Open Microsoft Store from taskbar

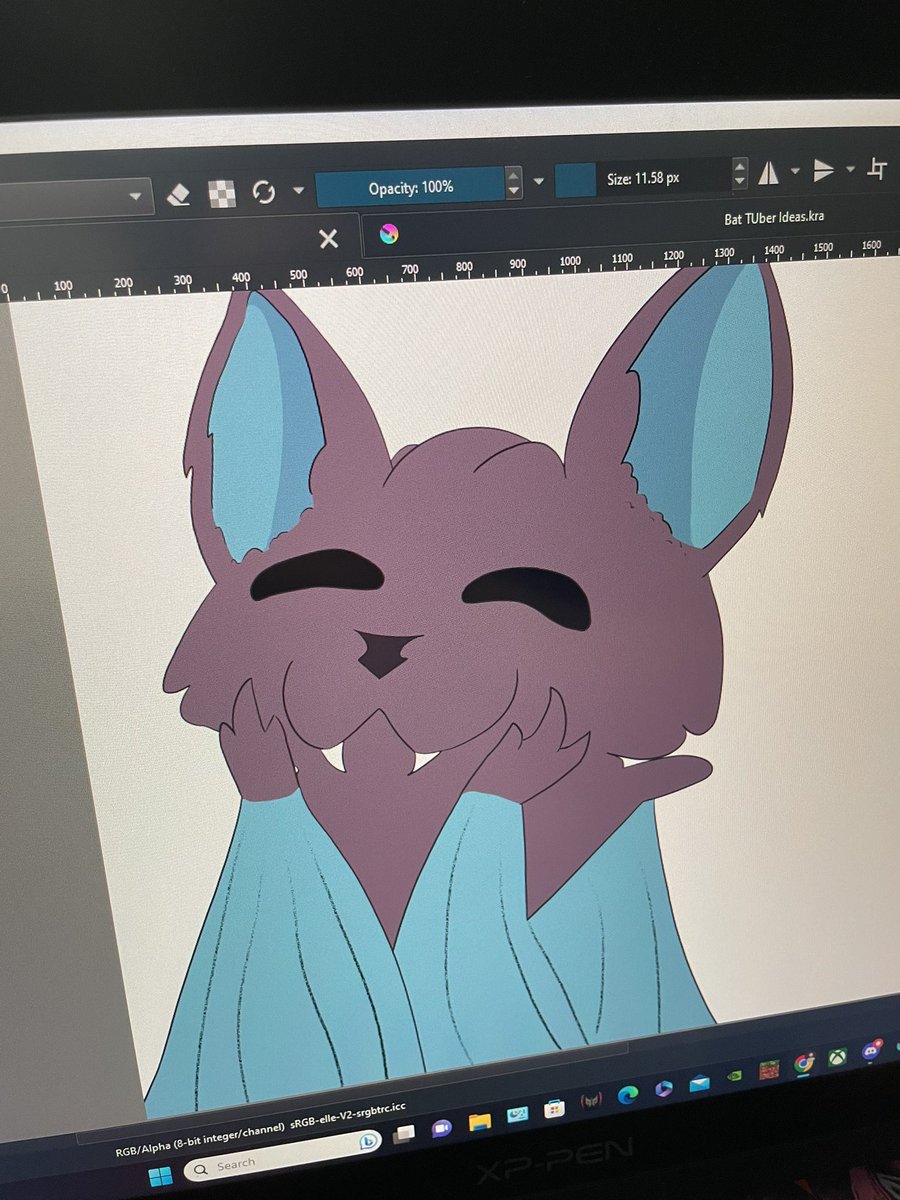pos(554,1108)
